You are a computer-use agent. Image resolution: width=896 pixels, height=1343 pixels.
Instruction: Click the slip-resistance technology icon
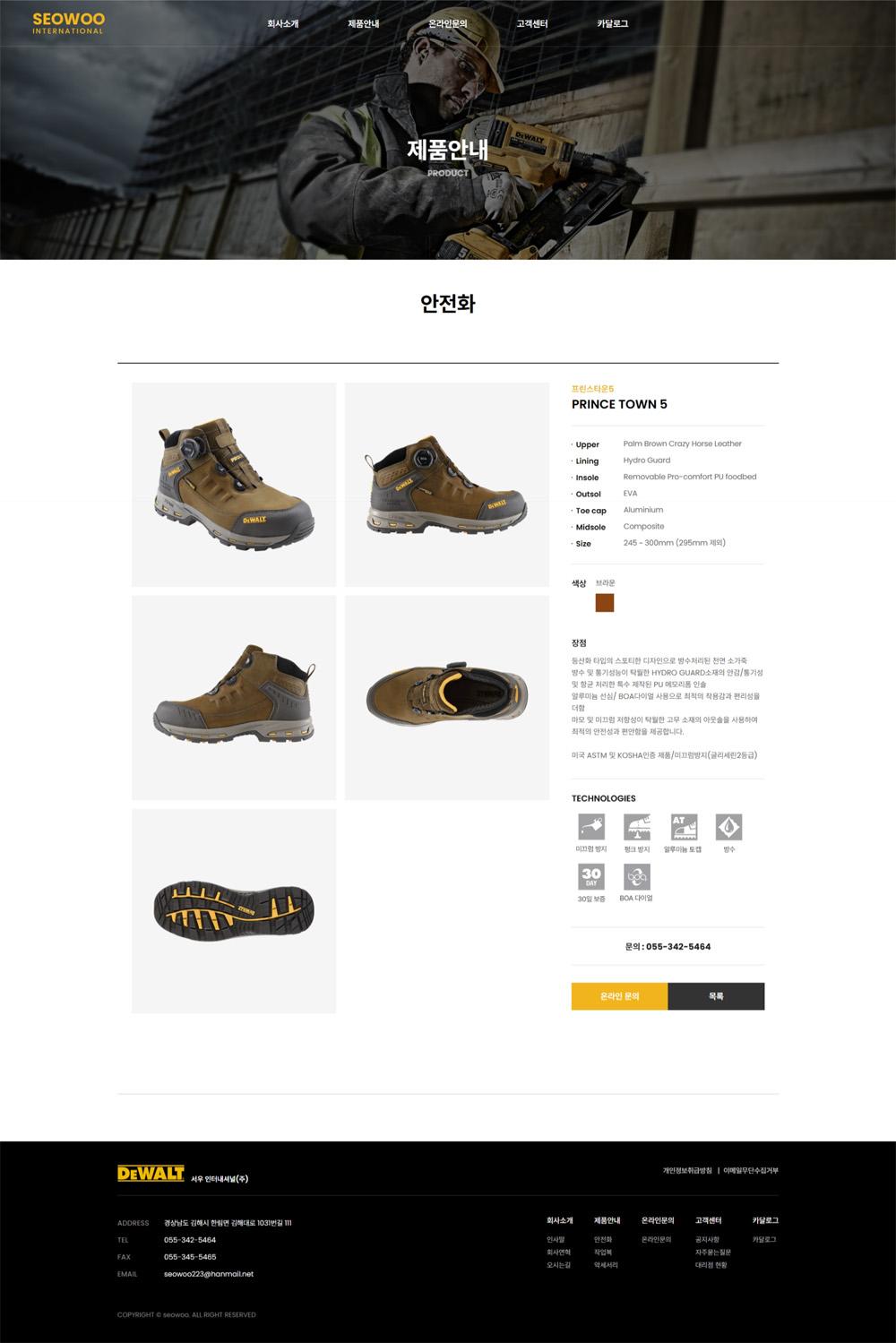tap(591, 826)
